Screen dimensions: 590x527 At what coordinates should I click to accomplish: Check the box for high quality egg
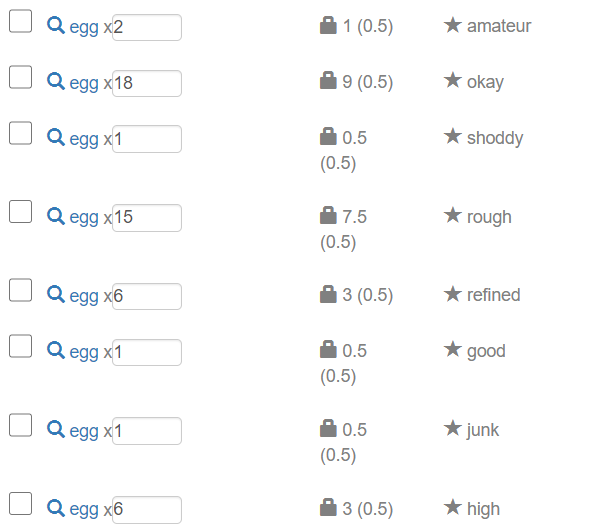click(x=20, y=504)
